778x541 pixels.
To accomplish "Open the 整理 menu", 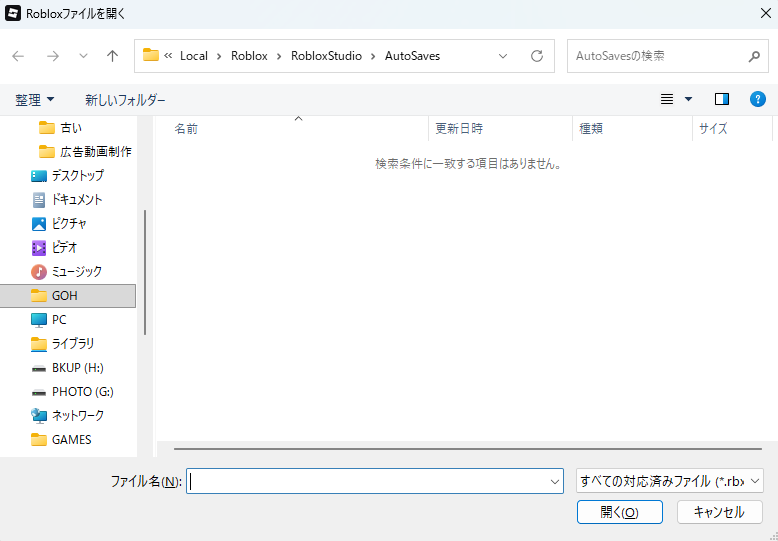I will pyautogui.click(x=35, y=100).
